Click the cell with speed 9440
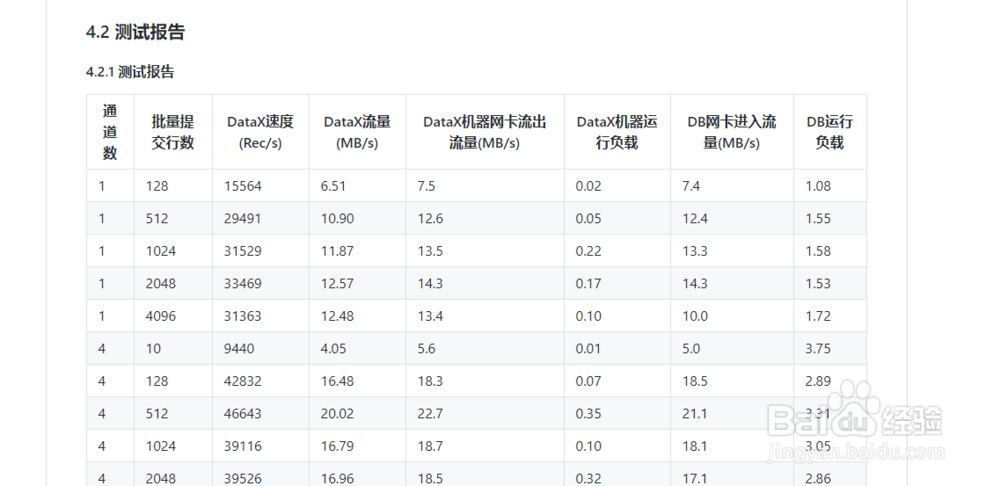The height and width of the screenshot is (486, 1000). tap(242, 349)
